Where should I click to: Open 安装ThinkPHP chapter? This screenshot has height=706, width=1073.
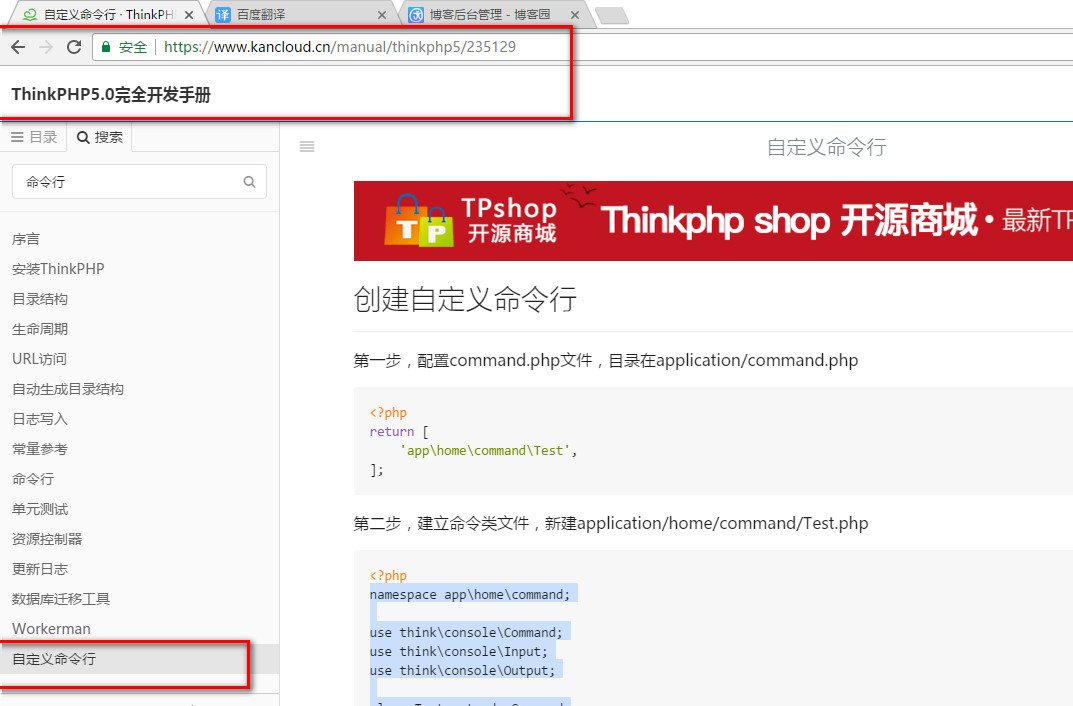pos(58,269)
